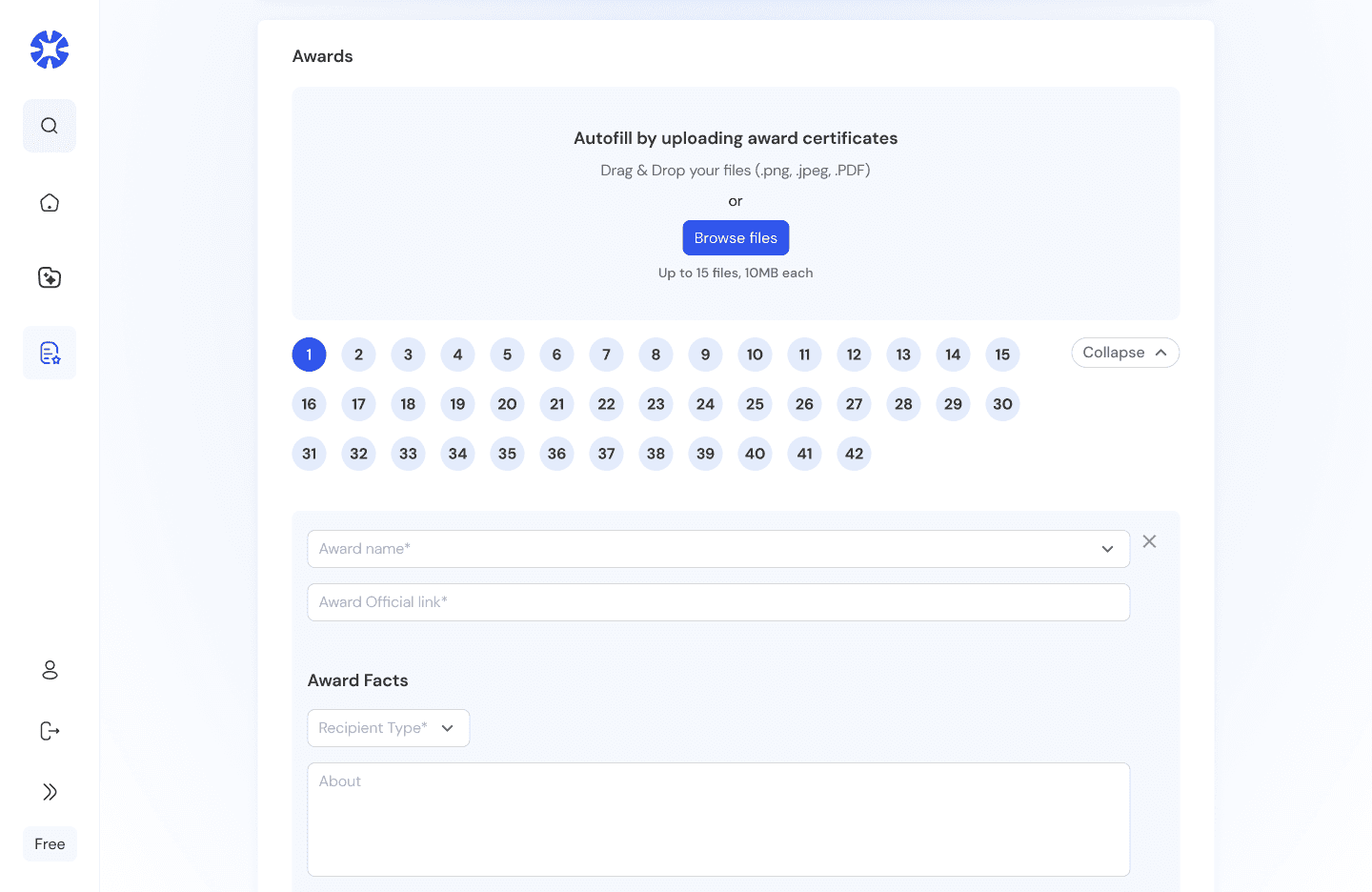Open the AI sparkle icon in sidebar
The image size is (1372, 892).
(x=50, y=277)
